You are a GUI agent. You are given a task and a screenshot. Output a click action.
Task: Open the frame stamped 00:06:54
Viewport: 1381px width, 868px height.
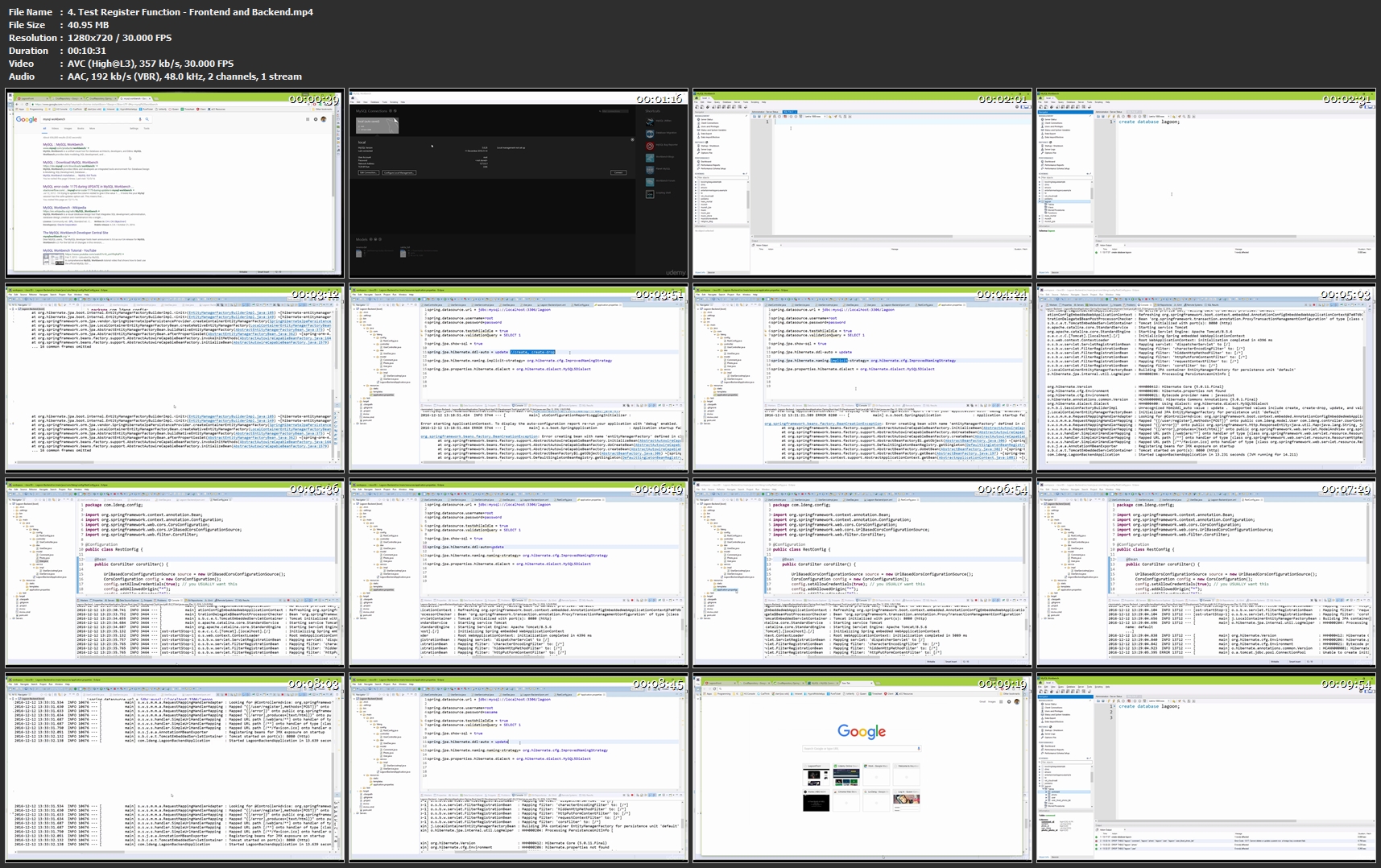click(862, 572)
